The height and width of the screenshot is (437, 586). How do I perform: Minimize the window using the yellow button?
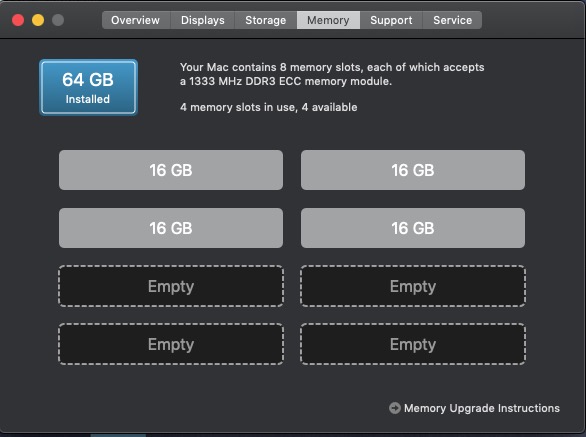pyautogui.click(x=38, y=20)
